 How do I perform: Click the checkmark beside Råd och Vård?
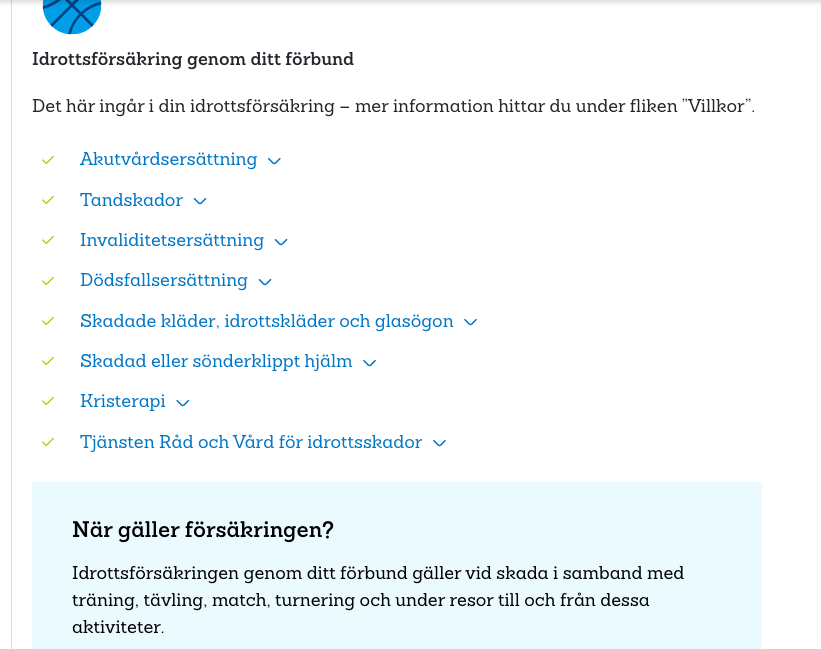[x=47, y=442]
